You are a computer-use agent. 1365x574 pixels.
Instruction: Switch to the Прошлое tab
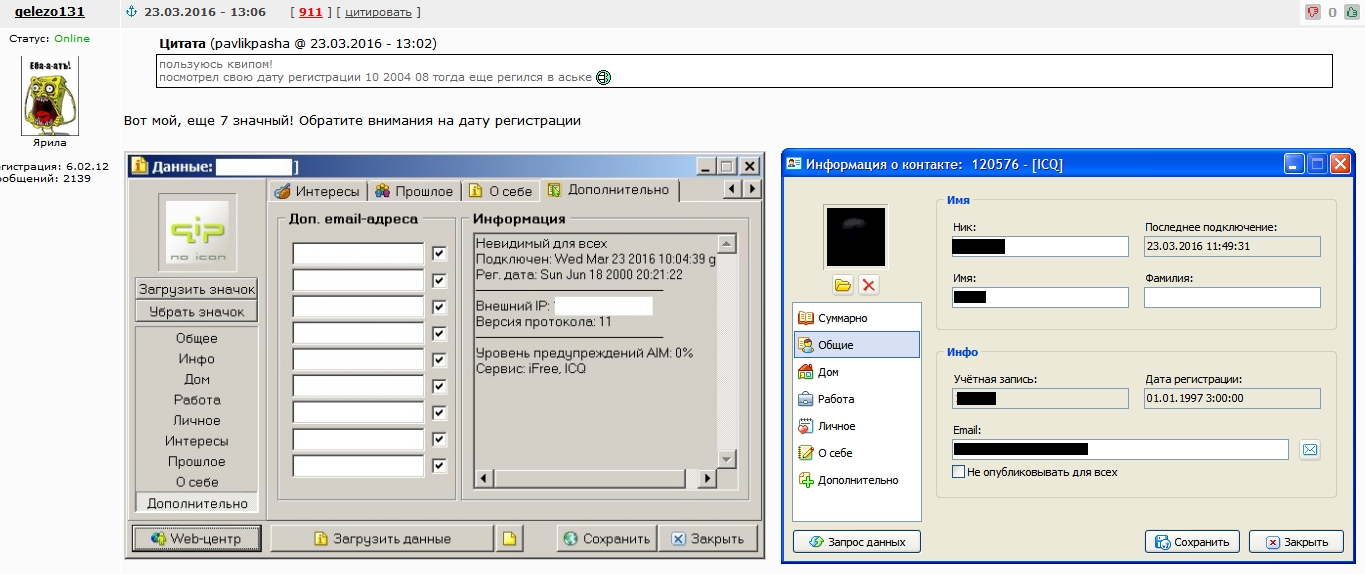point(414,191)
